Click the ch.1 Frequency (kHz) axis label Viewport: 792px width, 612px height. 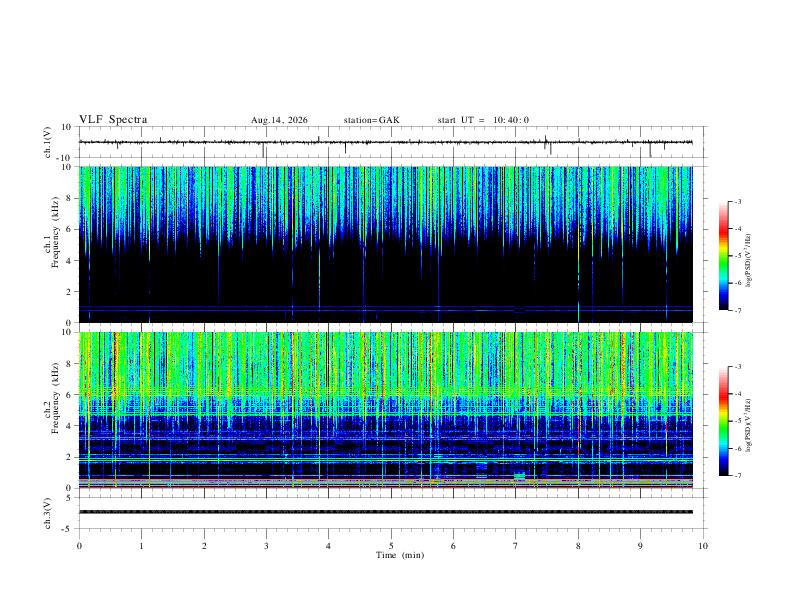52,244
